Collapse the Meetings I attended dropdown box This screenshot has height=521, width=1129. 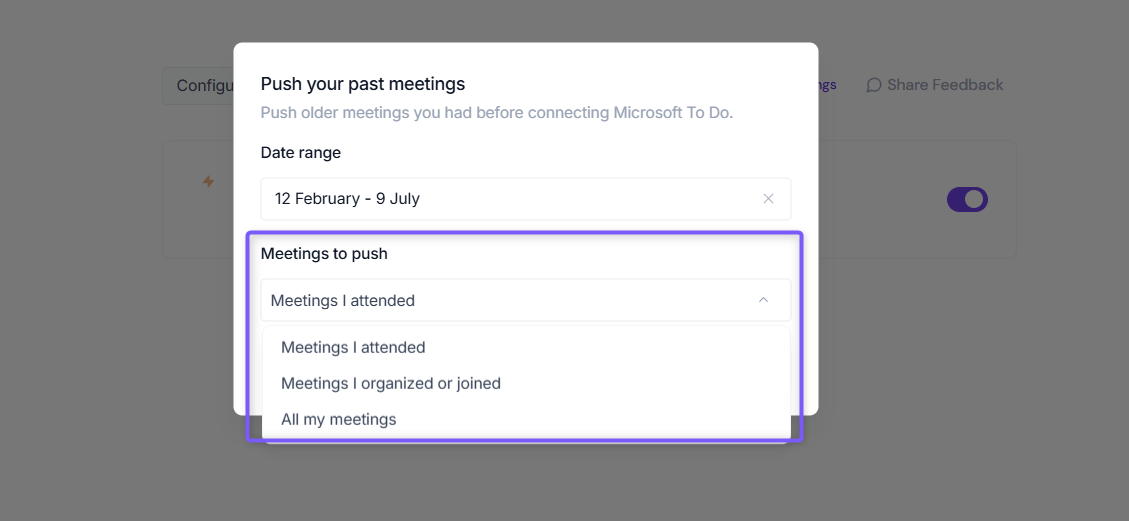[526, 300]
